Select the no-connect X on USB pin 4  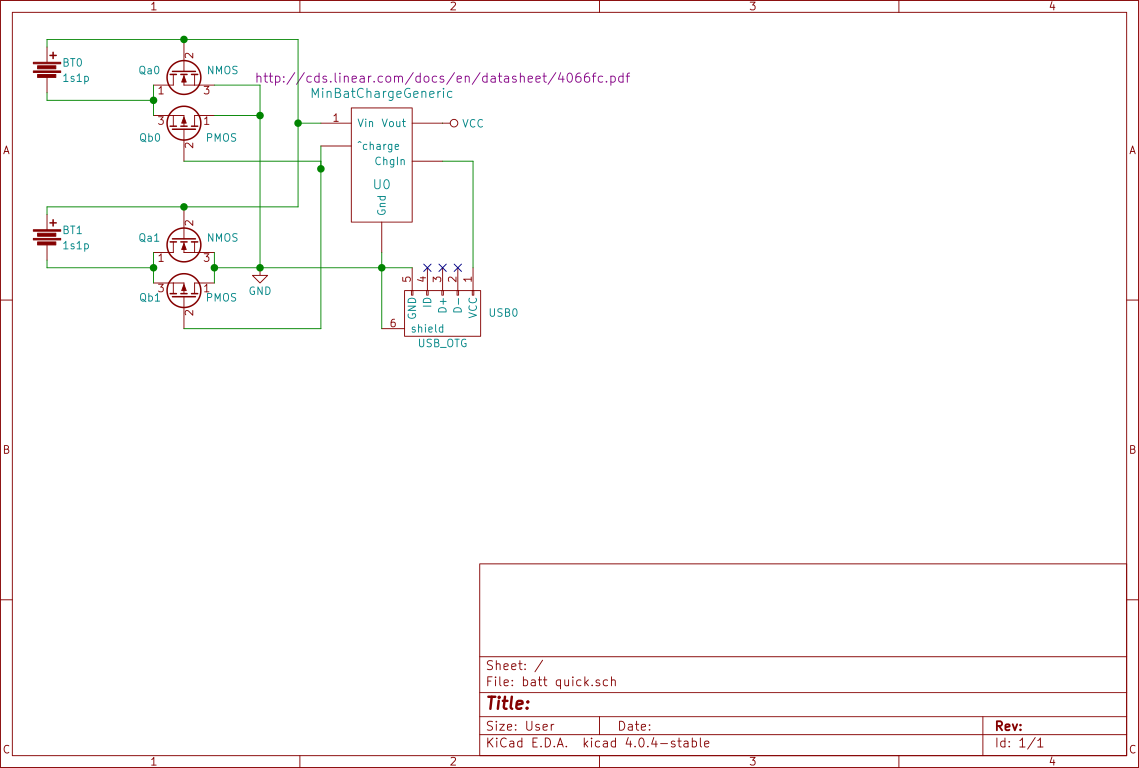click(x=427, y=268)
